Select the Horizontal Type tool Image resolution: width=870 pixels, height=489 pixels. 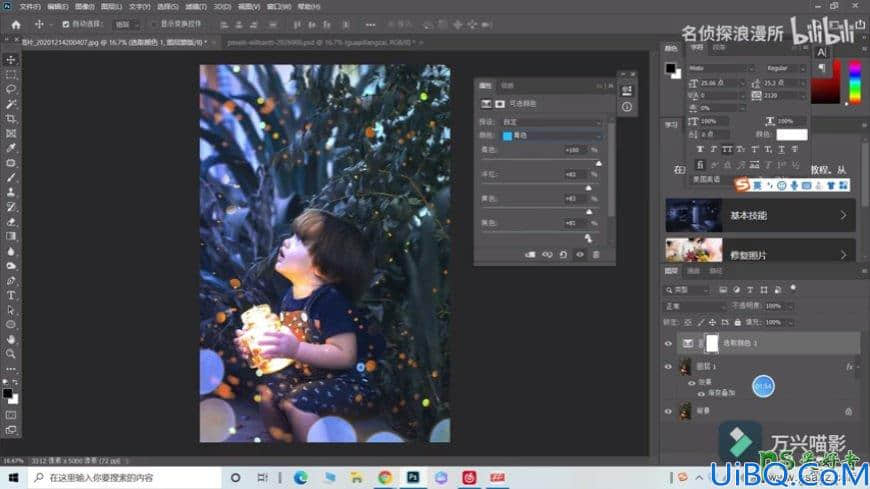[11, 295]
